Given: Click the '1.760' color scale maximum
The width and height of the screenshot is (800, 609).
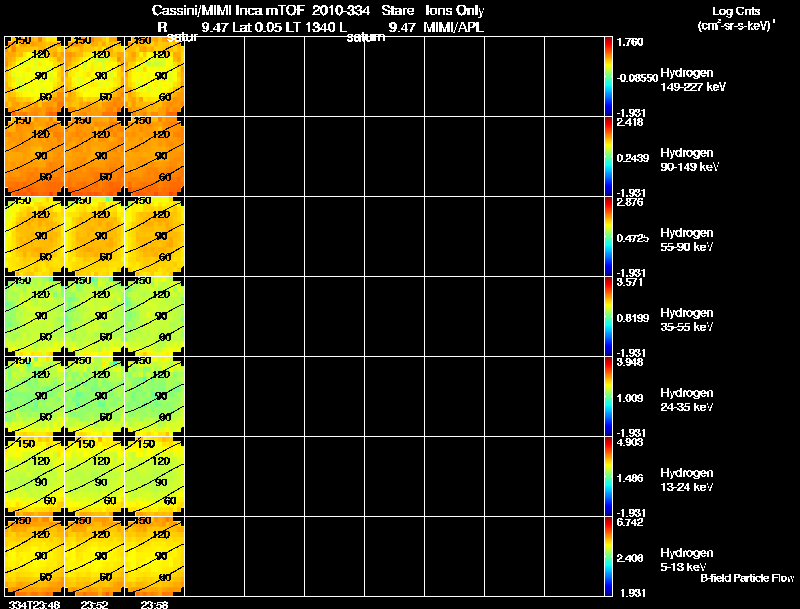Looking at the screenshot, I should [x=630, y=42].
